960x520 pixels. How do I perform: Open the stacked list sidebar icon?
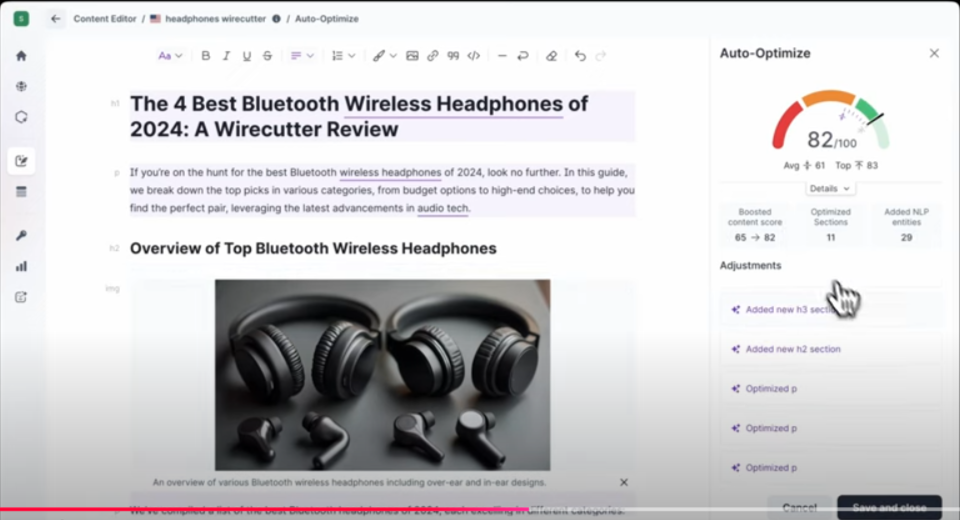tap(21, 192)
